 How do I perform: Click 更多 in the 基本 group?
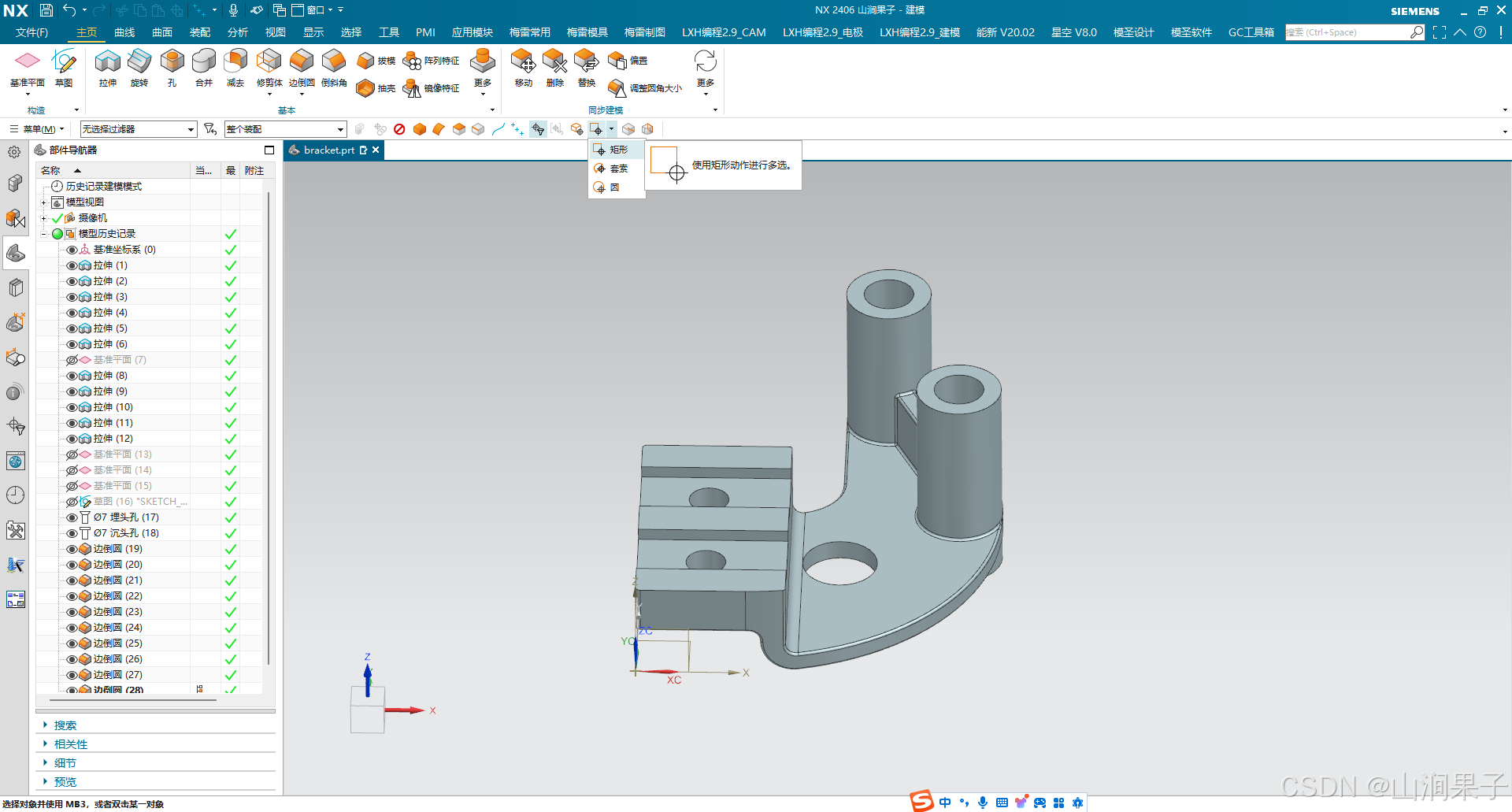tap(483, 71)
